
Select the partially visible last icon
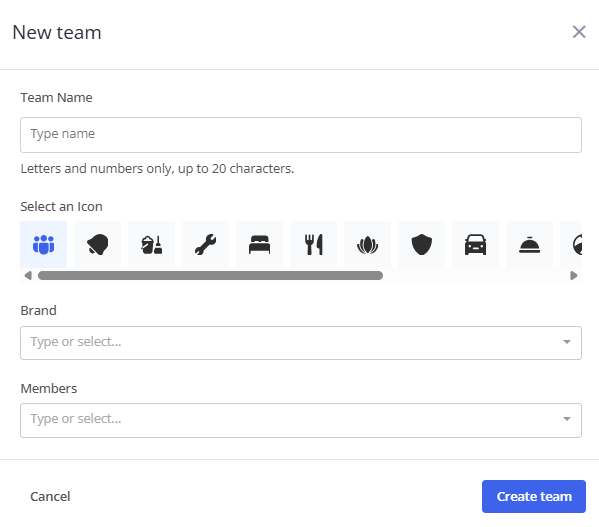571,244
